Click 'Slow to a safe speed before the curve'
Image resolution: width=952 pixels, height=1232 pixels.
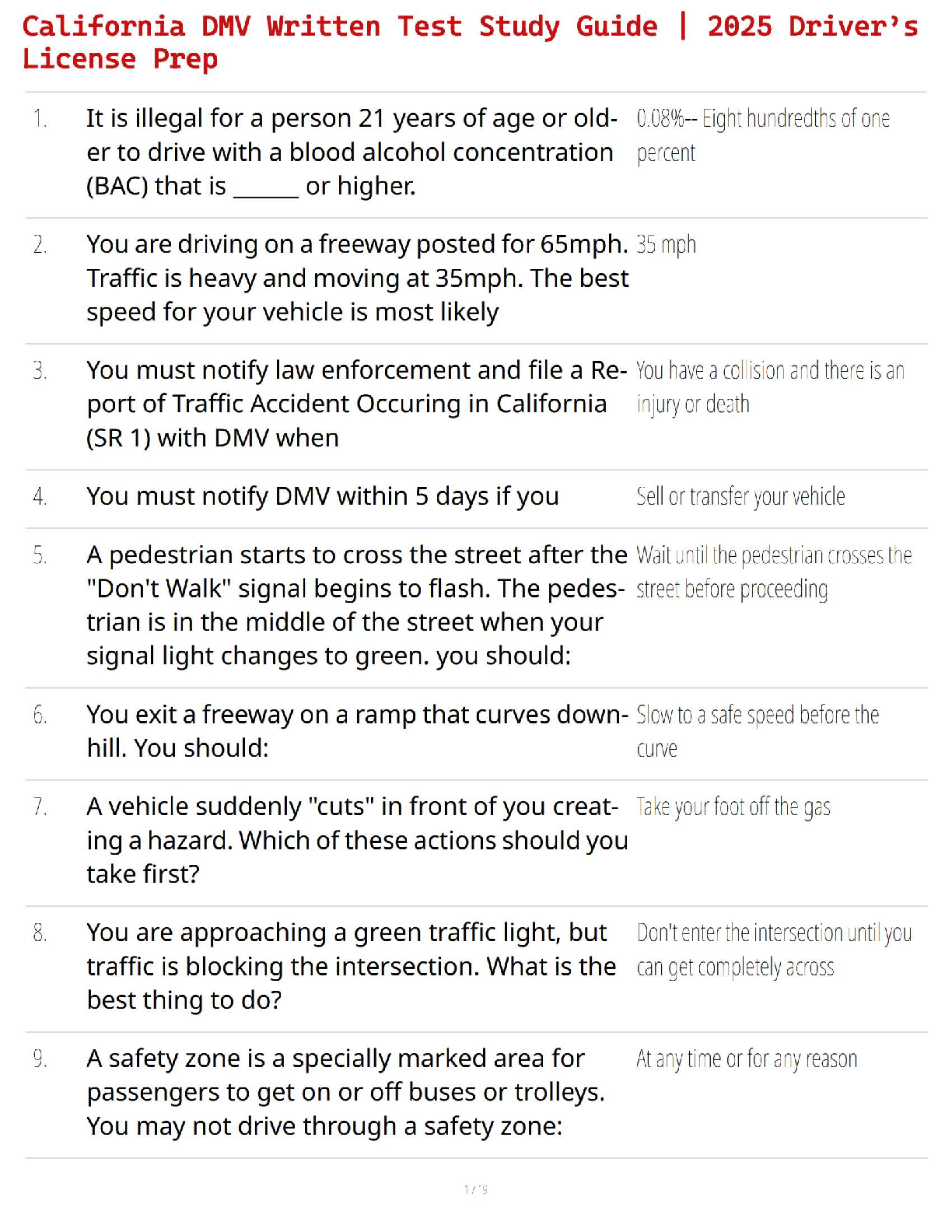[x=758, y=731]
